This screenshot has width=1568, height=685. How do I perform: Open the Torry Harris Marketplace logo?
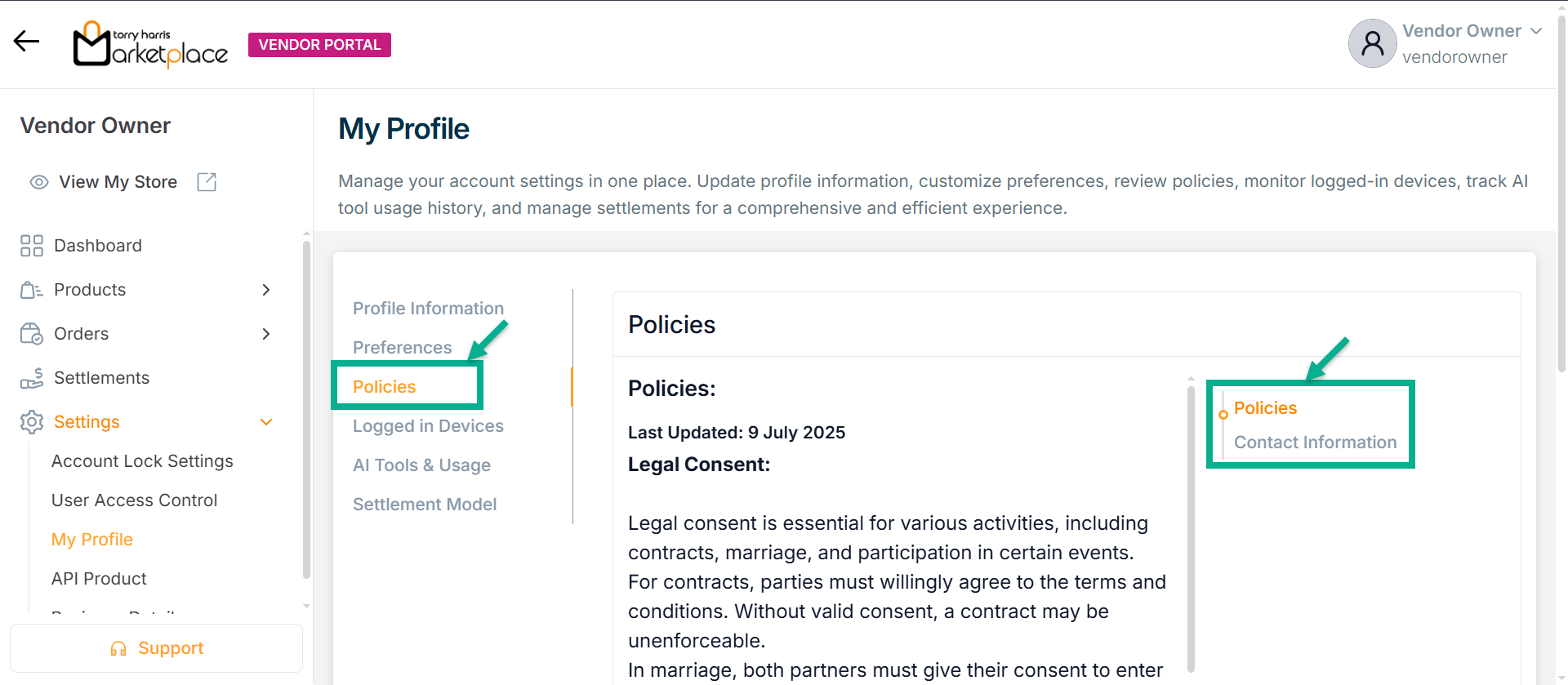click(x=151, y=44)
